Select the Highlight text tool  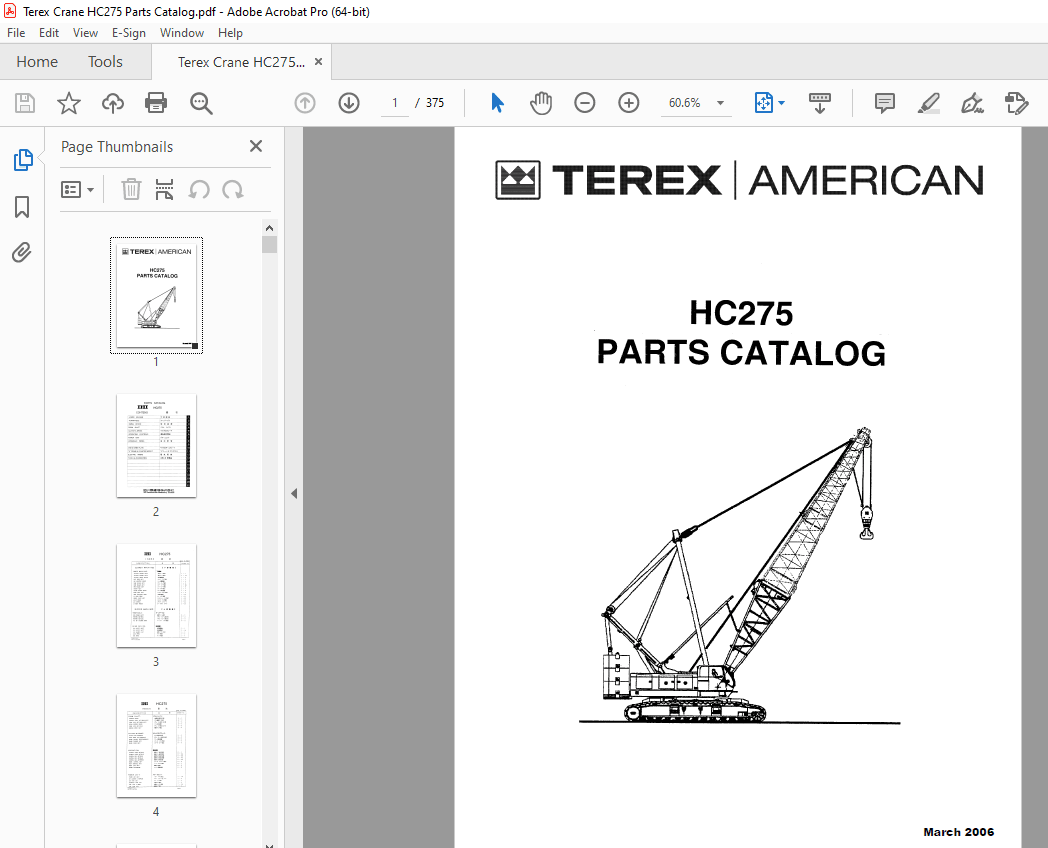click(929, 103)
